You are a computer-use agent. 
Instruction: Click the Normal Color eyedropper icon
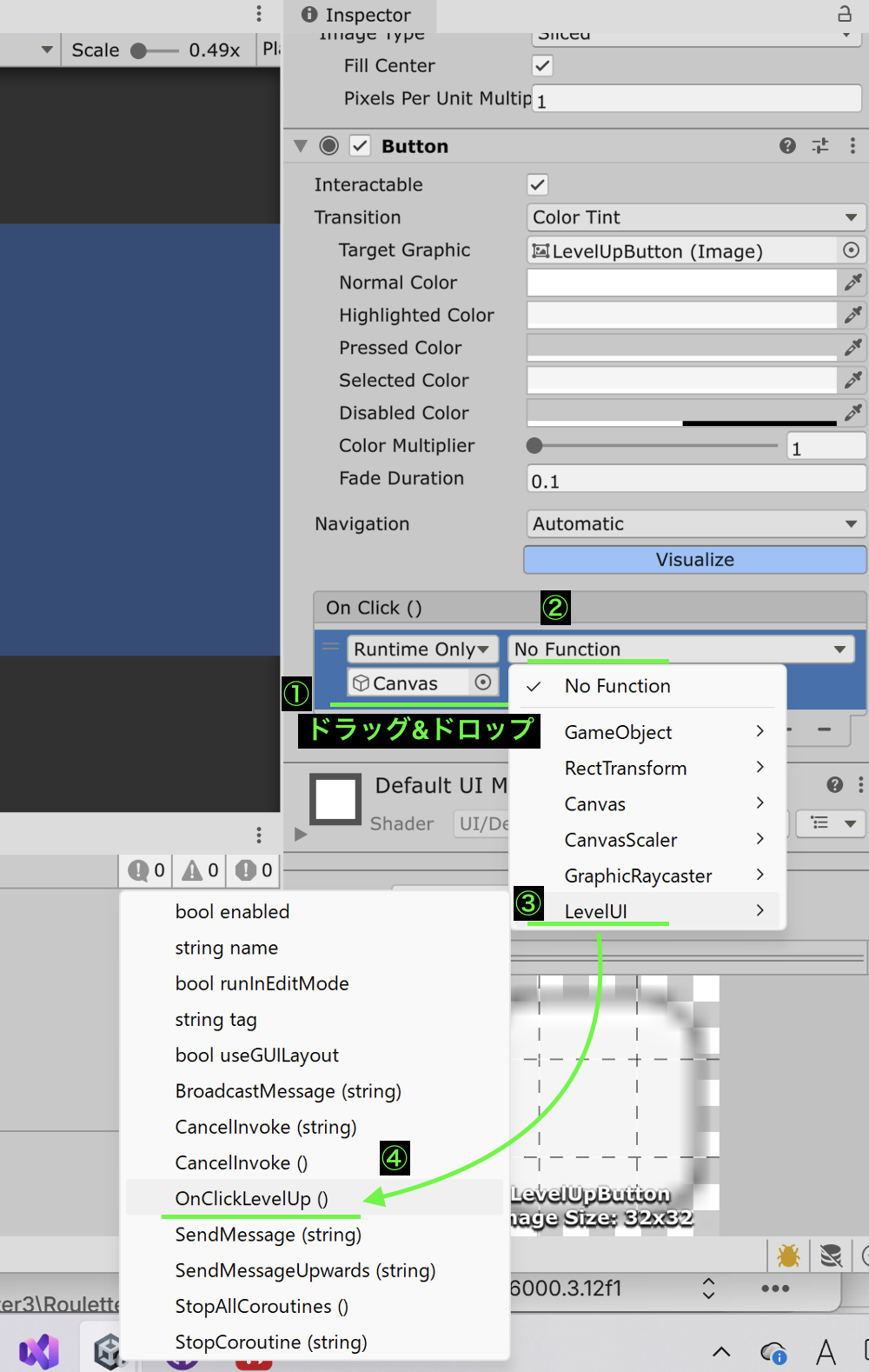(x=852, y=283)
